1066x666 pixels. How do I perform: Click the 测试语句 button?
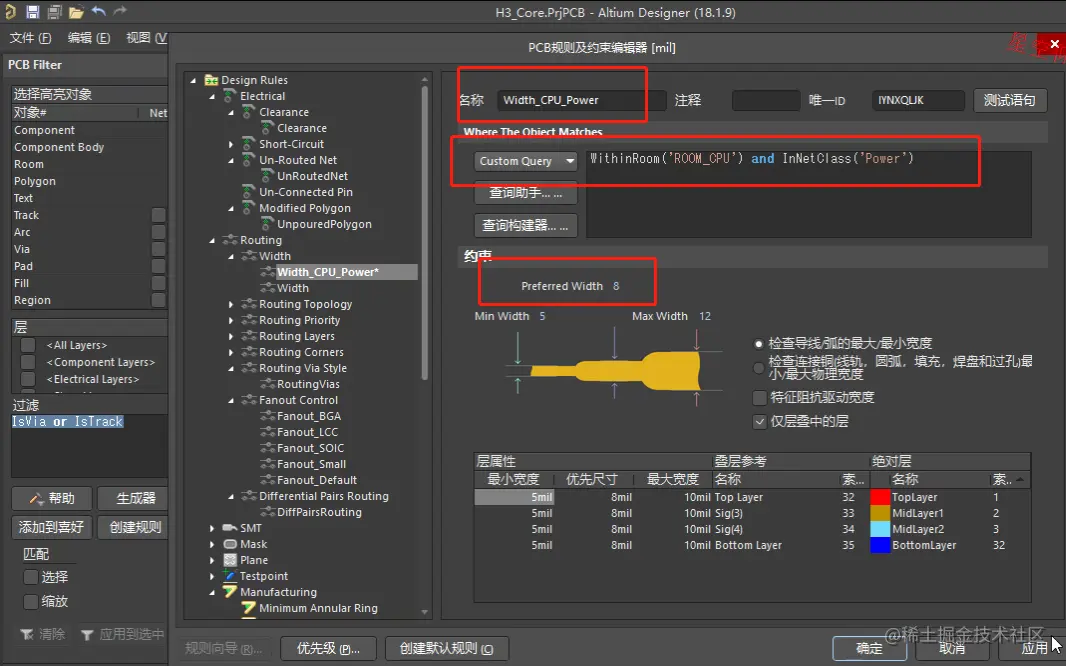1010,101
